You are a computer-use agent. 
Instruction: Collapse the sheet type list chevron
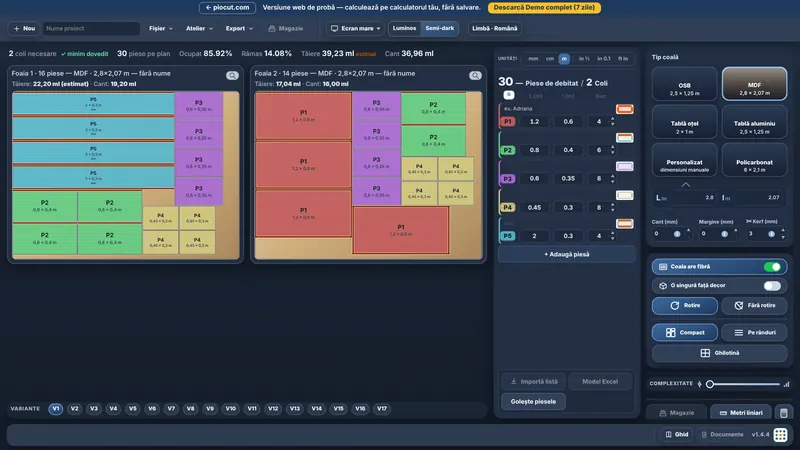coord(686,185)
